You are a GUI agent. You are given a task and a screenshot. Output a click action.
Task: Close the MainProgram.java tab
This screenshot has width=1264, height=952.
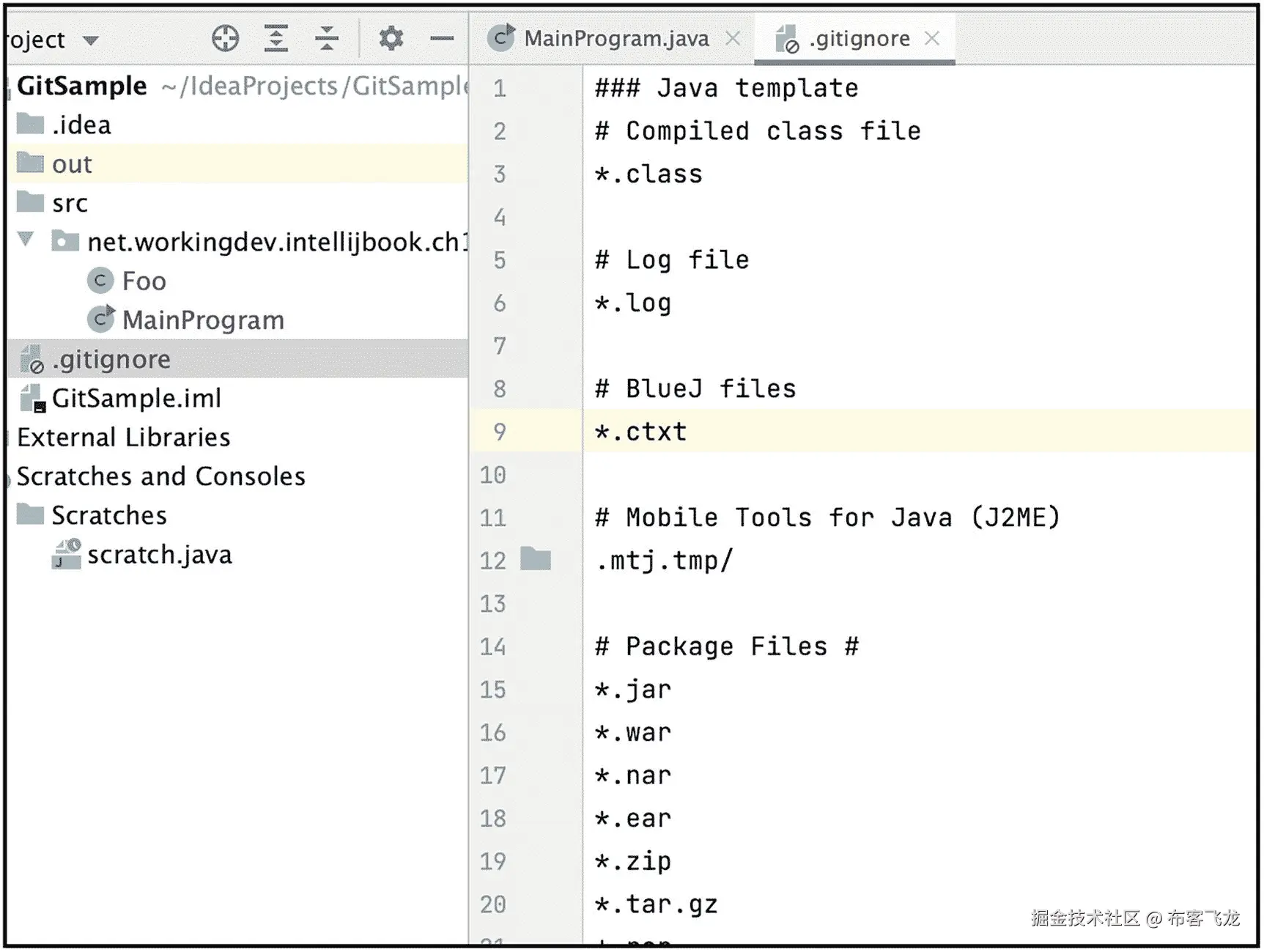click(x=733, y=38)
